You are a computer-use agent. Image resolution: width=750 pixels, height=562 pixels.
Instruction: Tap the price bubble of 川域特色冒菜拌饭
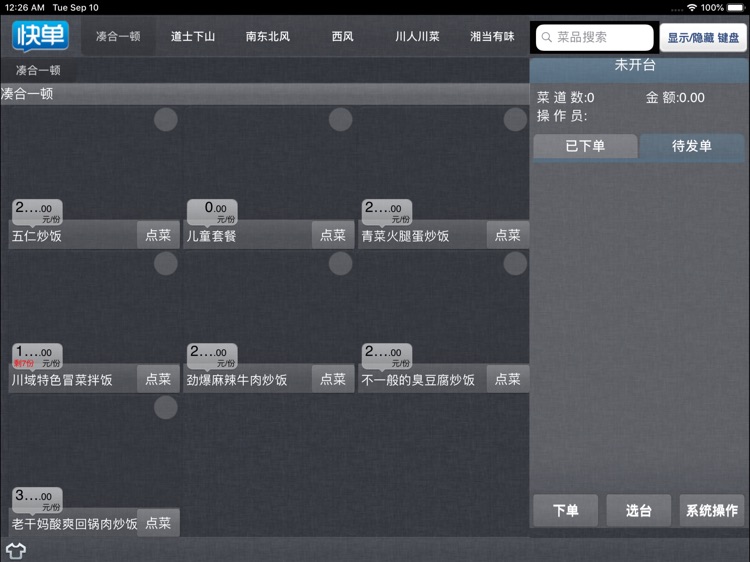pos(37,356)
